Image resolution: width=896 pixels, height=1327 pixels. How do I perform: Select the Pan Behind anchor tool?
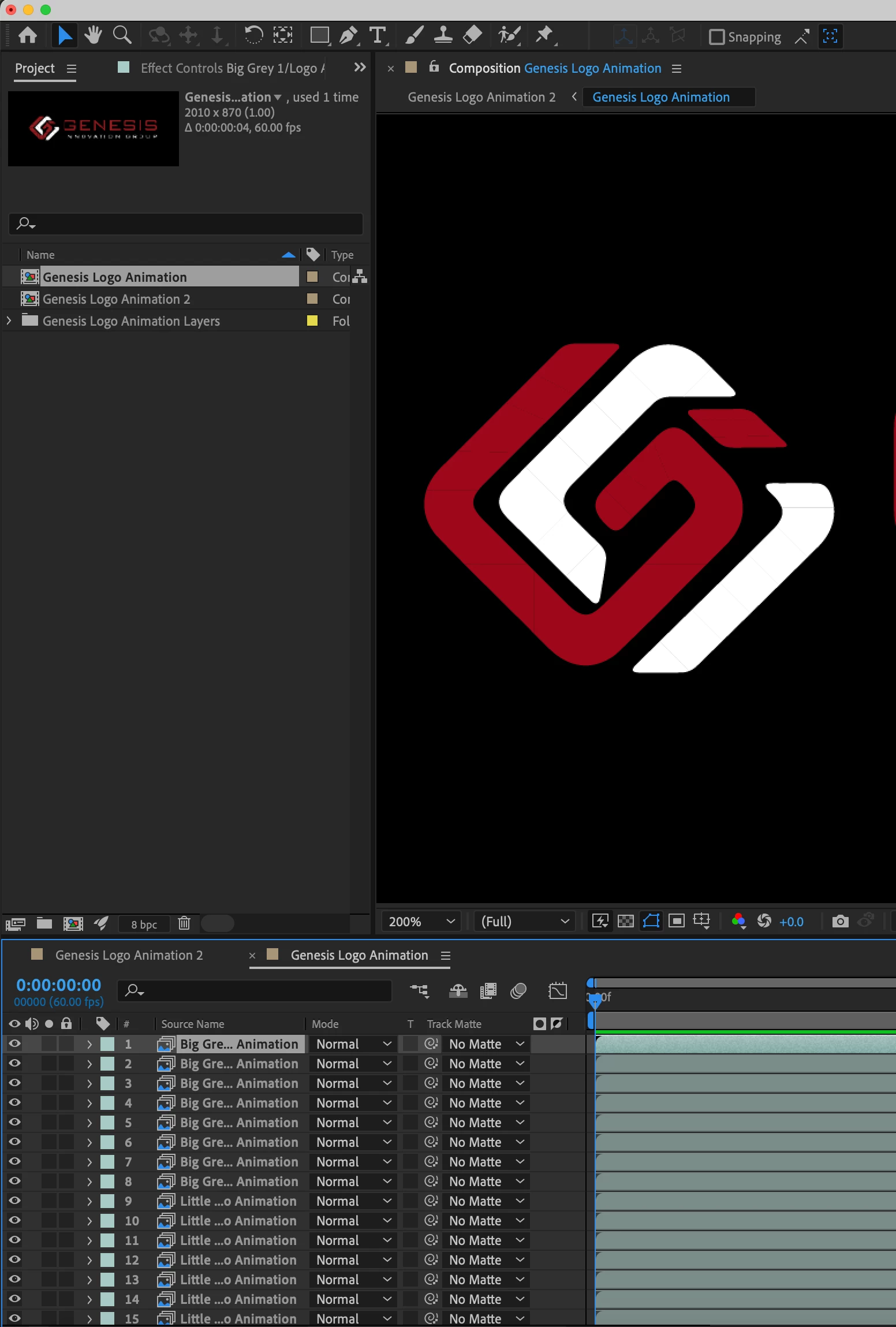(x=283, y=36)
